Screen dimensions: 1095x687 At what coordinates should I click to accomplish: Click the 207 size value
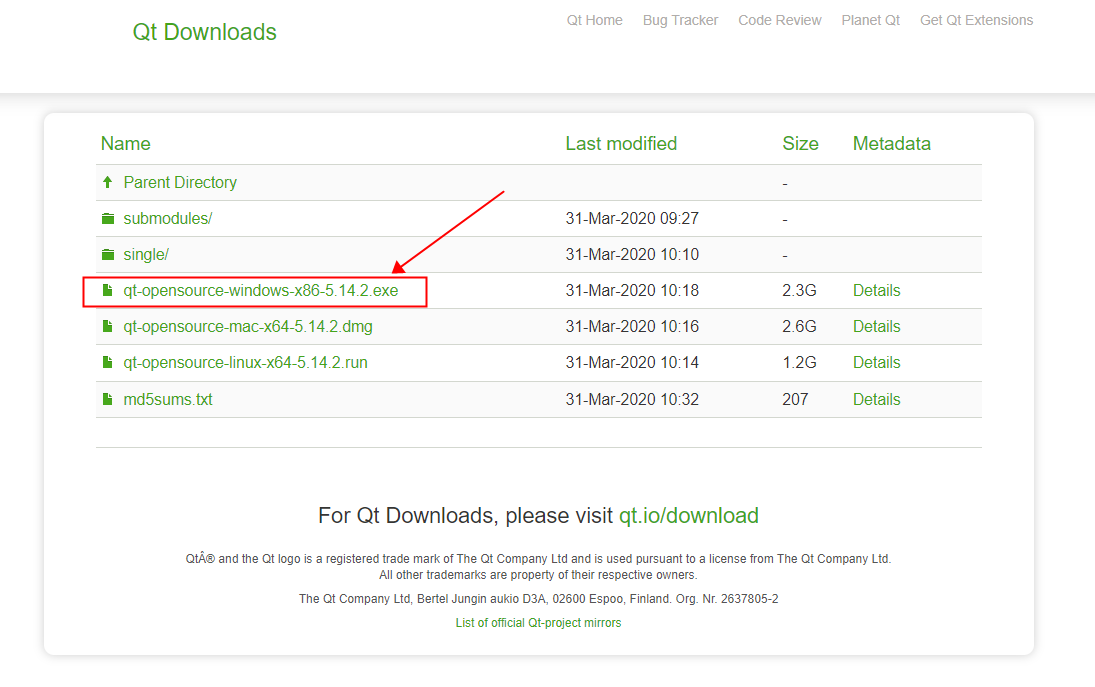pos(795,399)
